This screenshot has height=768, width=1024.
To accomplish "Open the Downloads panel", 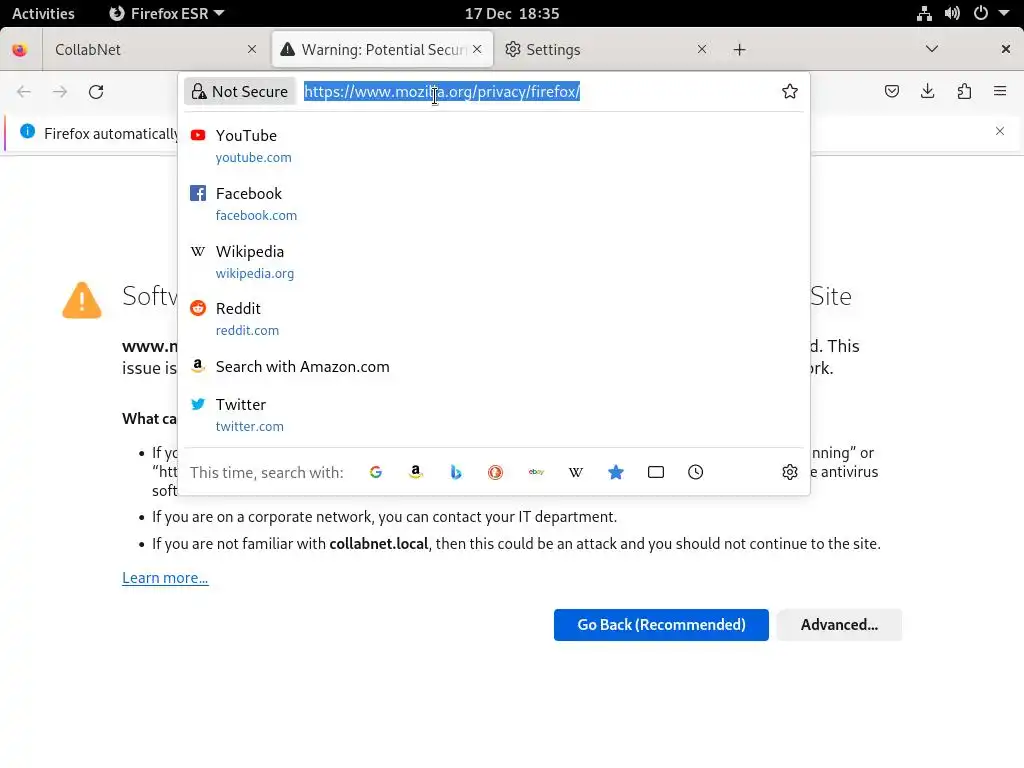I will (x=927, y=91).
